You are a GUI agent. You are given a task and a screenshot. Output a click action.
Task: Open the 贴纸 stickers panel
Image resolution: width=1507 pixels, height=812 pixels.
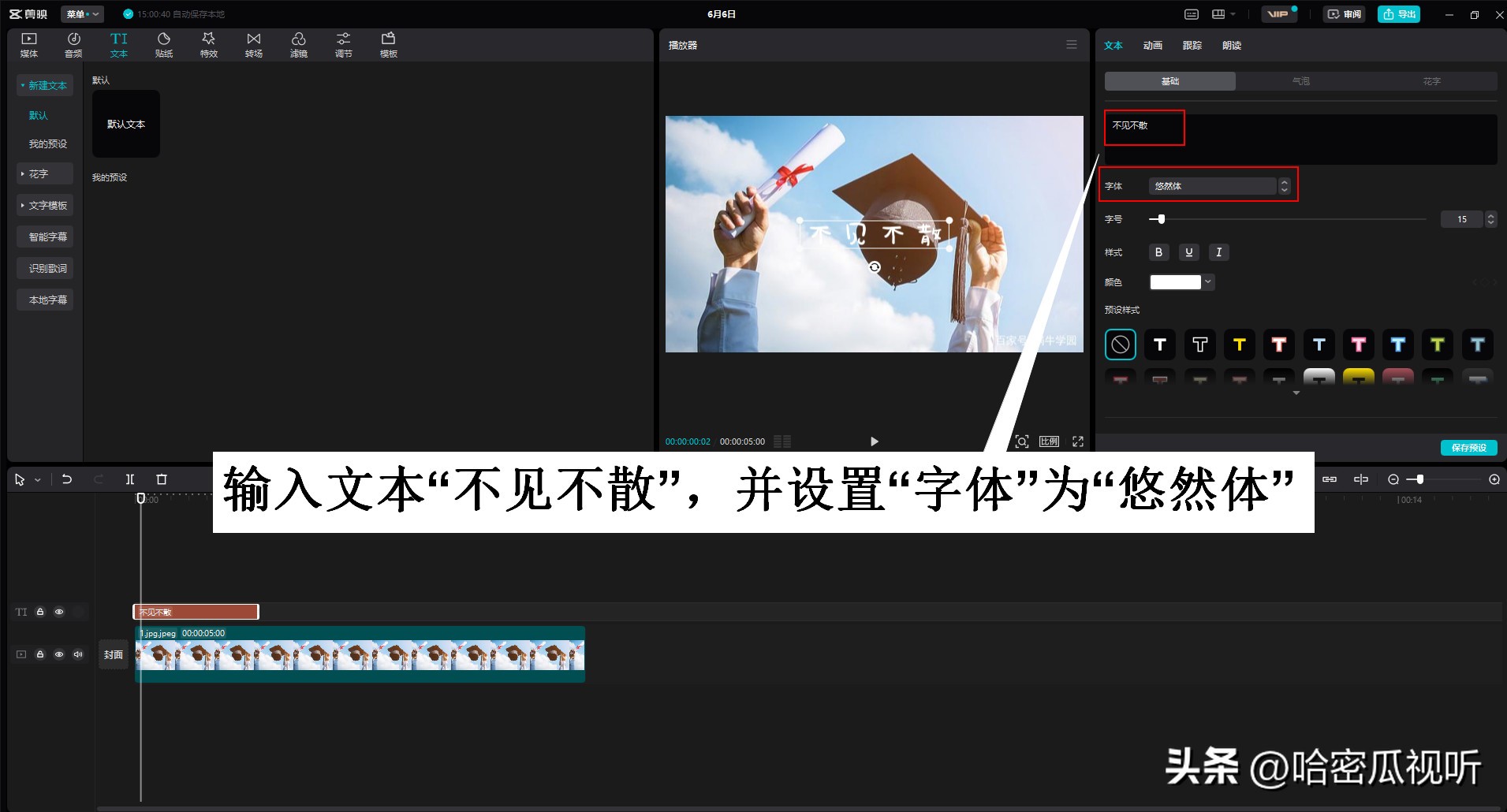tap(163, 44)
